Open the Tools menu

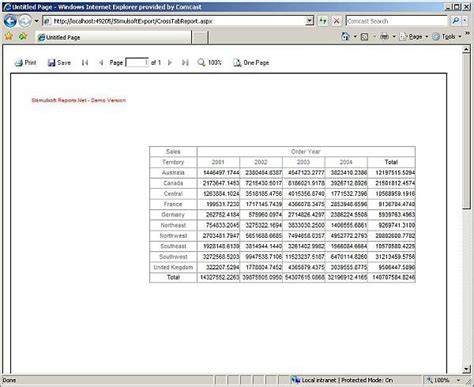(x=447, y=37)
